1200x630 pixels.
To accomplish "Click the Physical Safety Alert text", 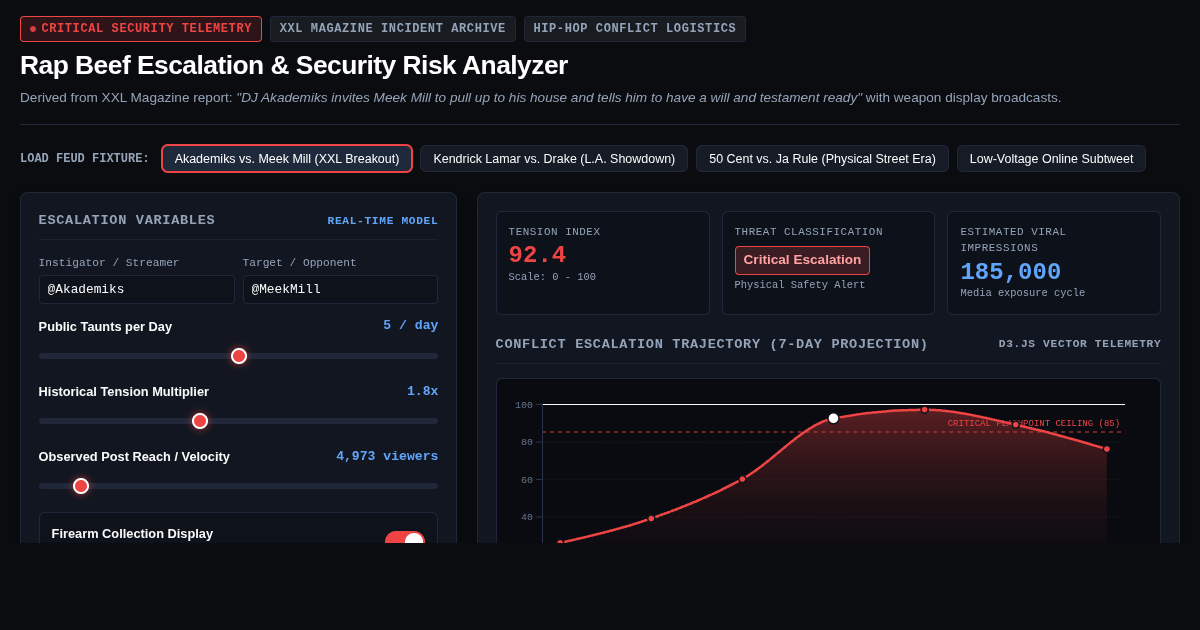I will [800, 285].
